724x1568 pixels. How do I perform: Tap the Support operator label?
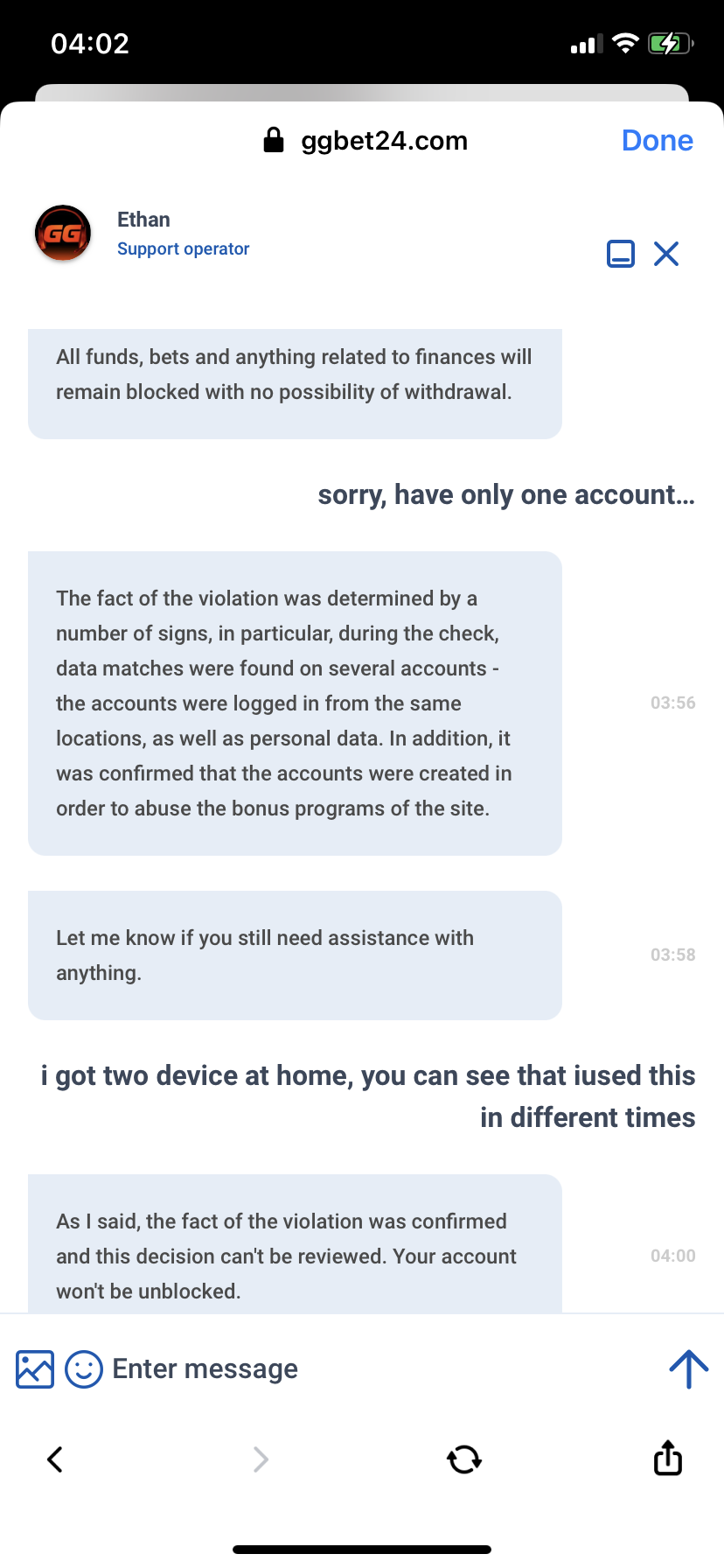pos(184,249)
